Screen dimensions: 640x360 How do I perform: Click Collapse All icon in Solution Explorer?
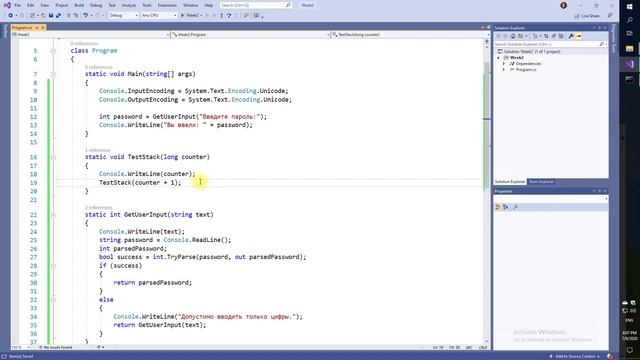tap(553, 36)
